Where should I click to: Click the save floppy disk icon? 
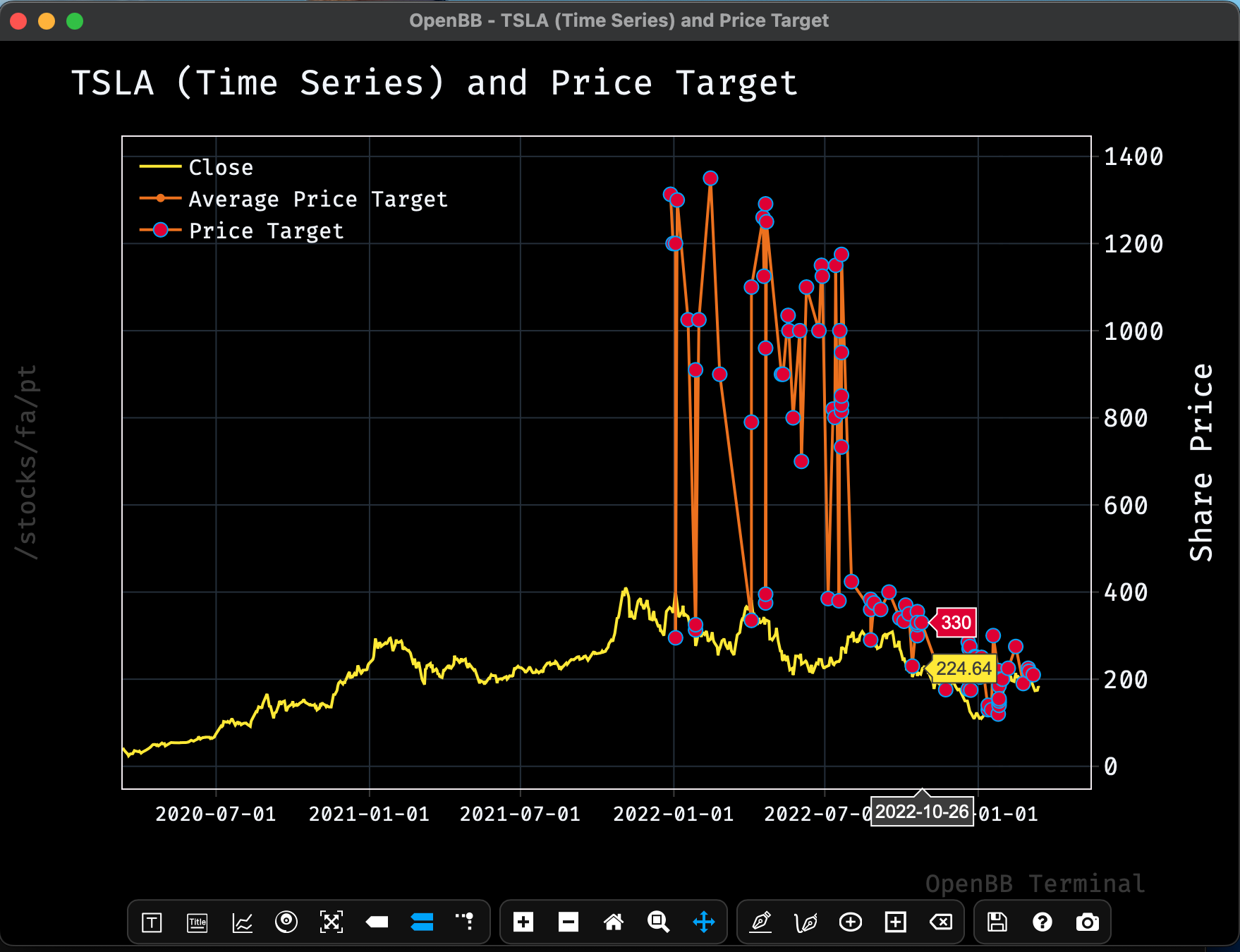point(997,922)
